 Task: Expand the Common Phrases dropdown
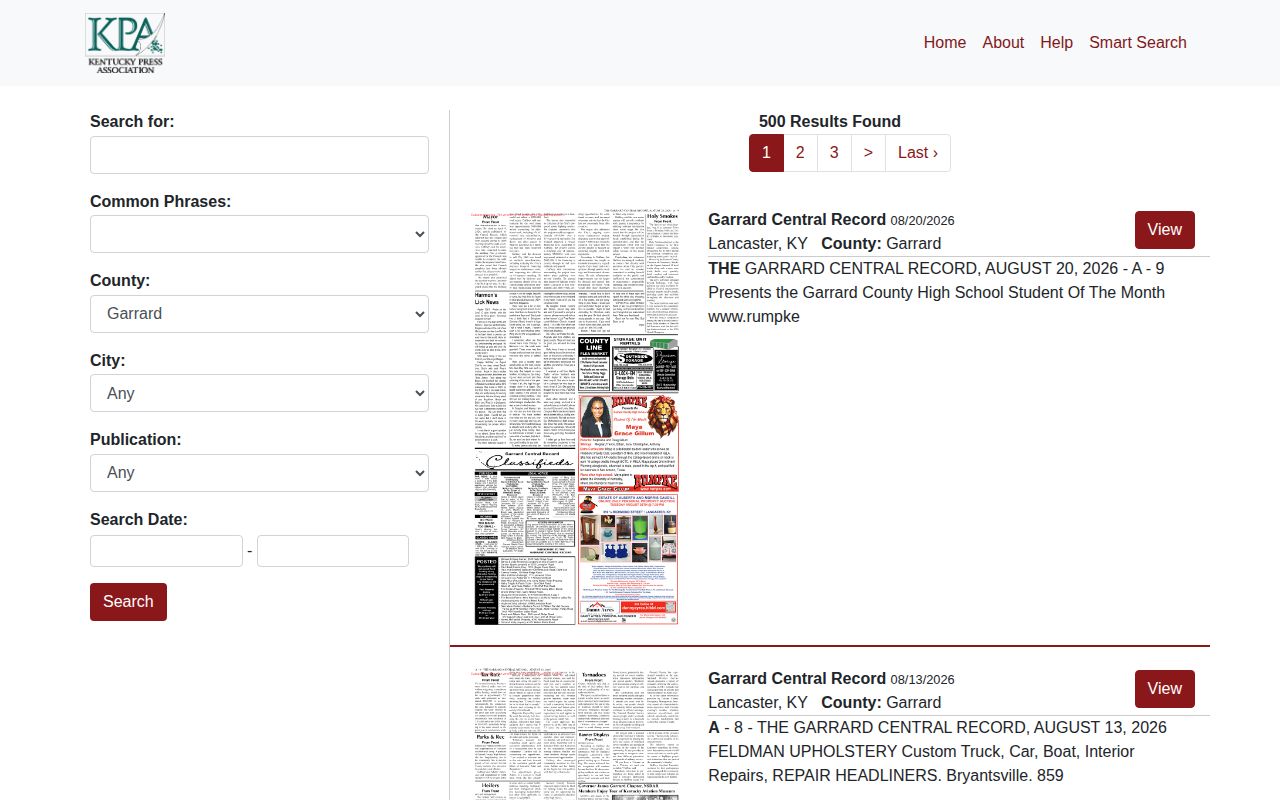pos(259,234)
